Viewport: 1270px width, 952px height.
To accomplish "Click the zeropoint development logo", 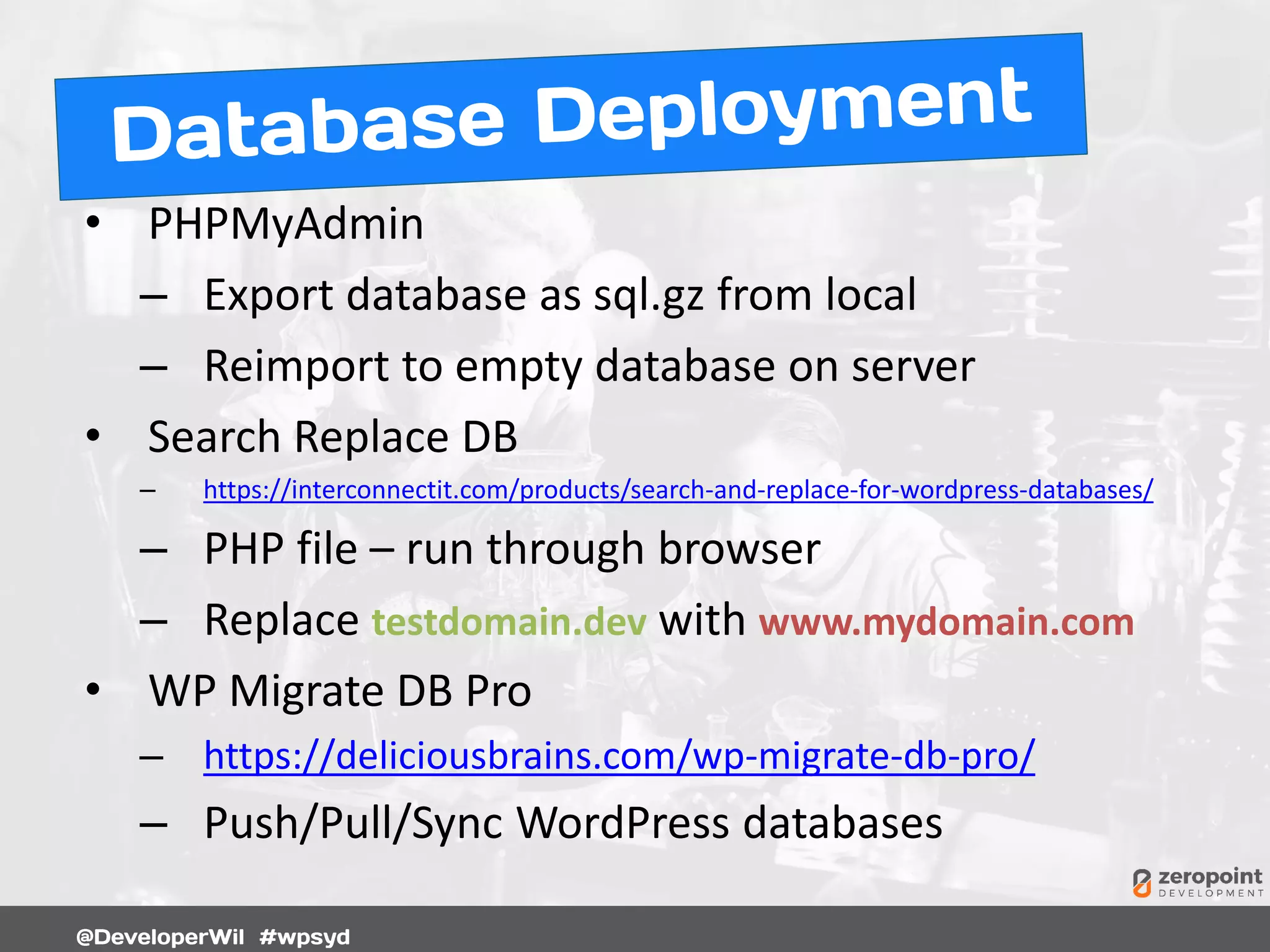I will (1197, 883).
